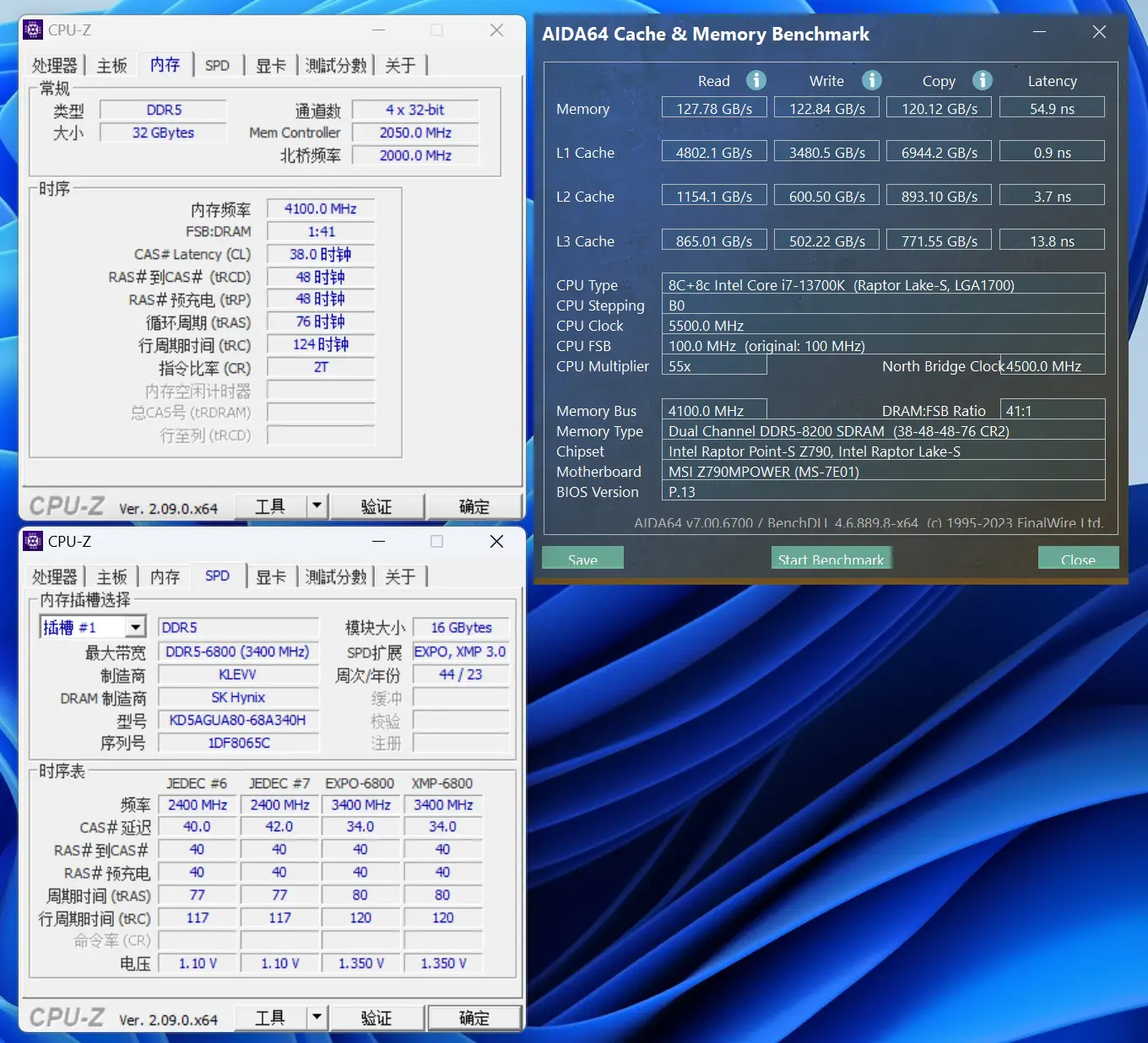This screenshot has width=1148, height=1043.
Task: Click the Write info icon in AIDA64
Action: pos(872,80)
